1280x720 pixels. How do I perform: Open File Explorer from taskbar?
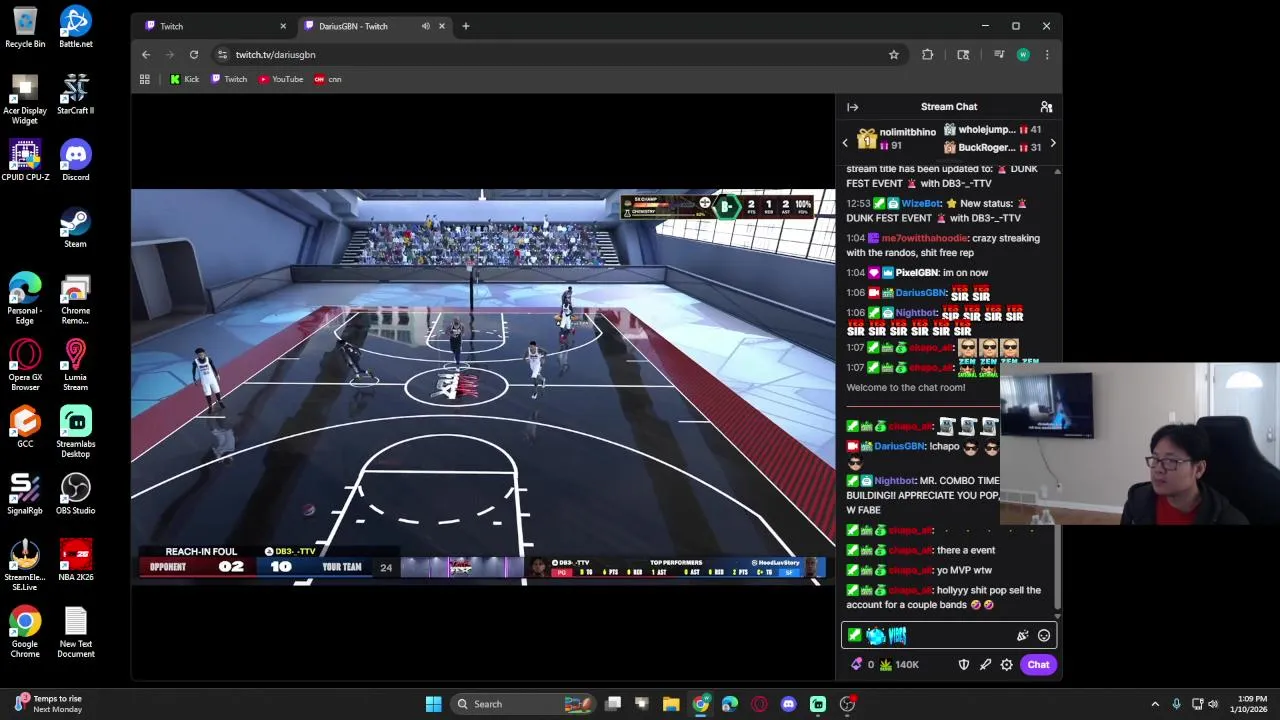[x=671, y=704]
